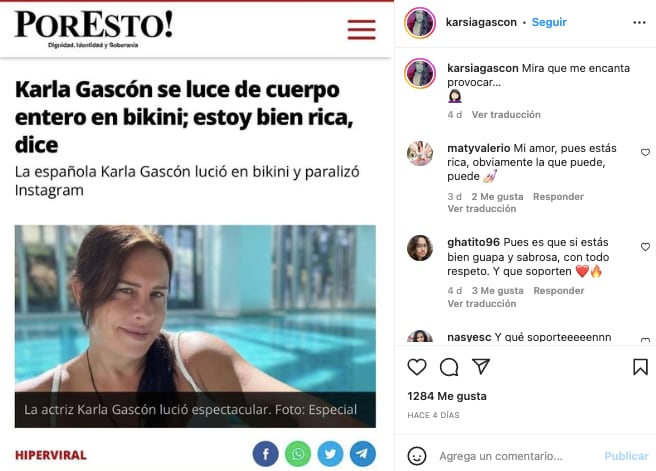This screenshot has height=471, width=656.
Task: Follow karsiagascon with Seguir
Action: click(549, 22)
